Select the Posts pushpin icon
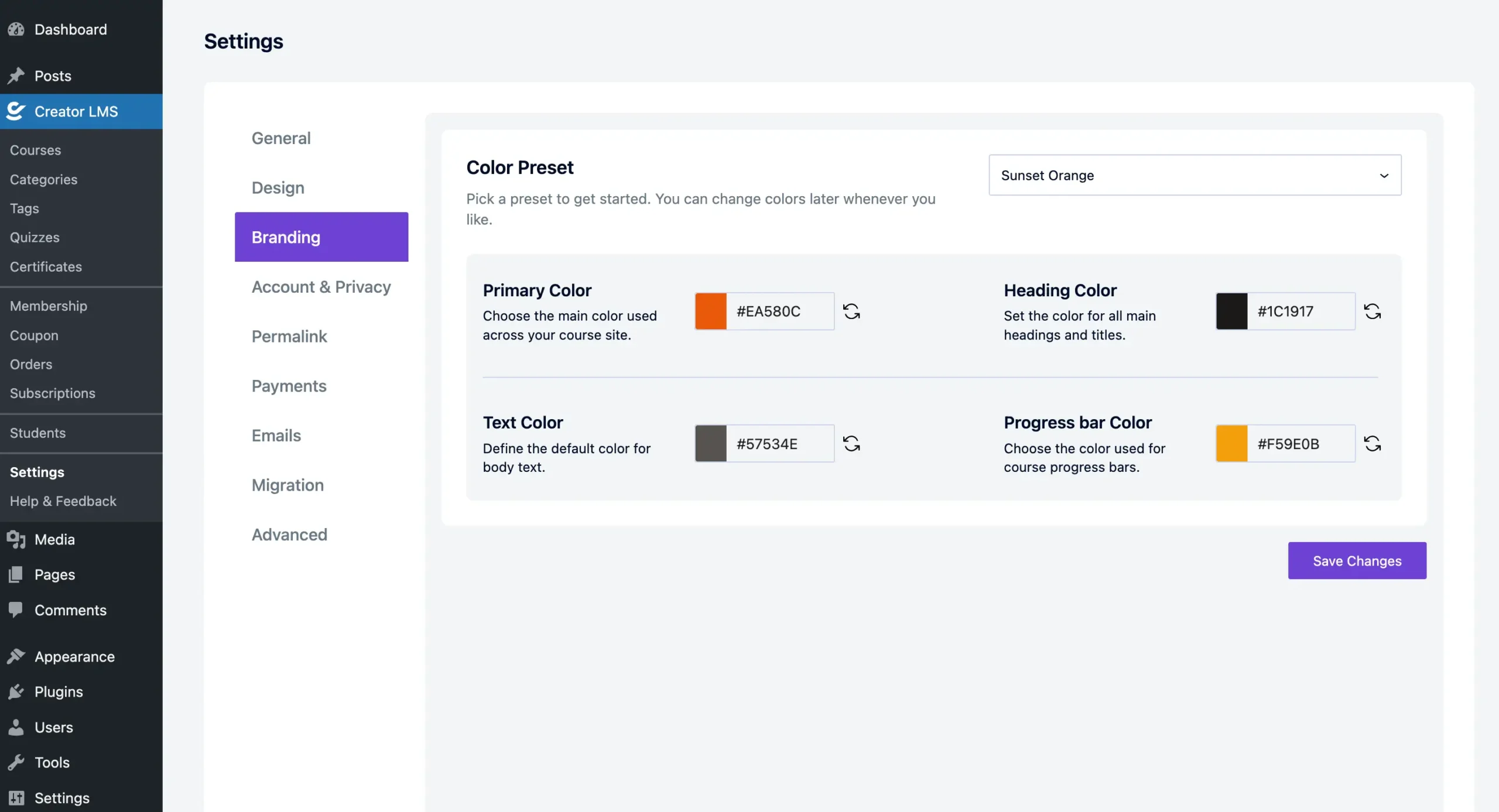1499x812 pixels. [x=16, y=76]
